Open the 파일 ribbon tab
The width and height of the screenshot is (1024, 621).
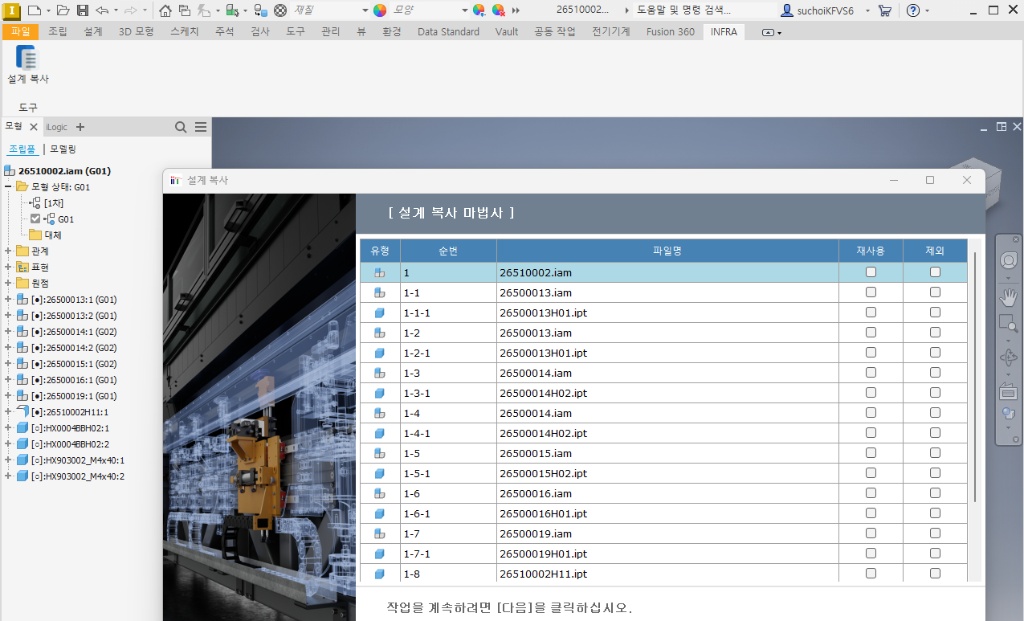pos(20,31)
